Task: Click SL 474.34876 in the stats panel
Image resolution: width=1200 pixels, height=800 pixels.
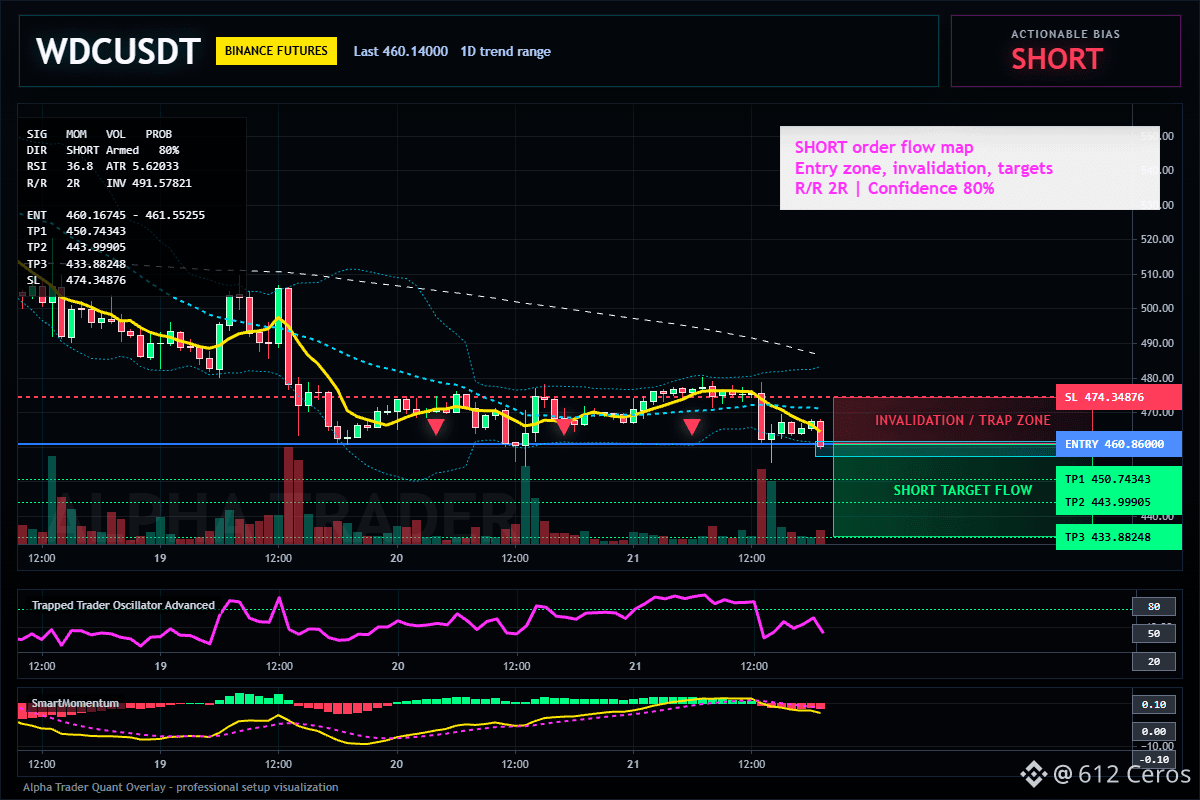Action: [76, 280]
